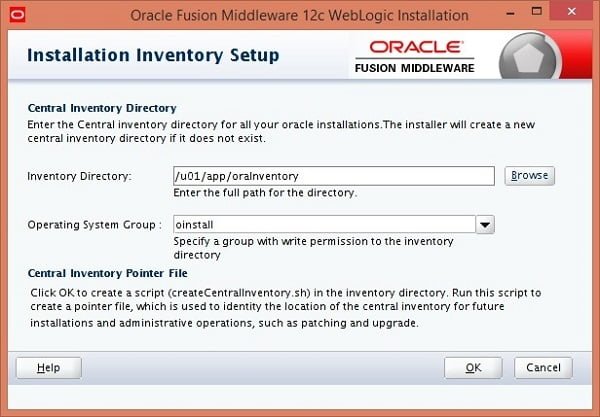Click the Central Inventory Directory section title
The image size is (600, 417).
click(102, 108)
